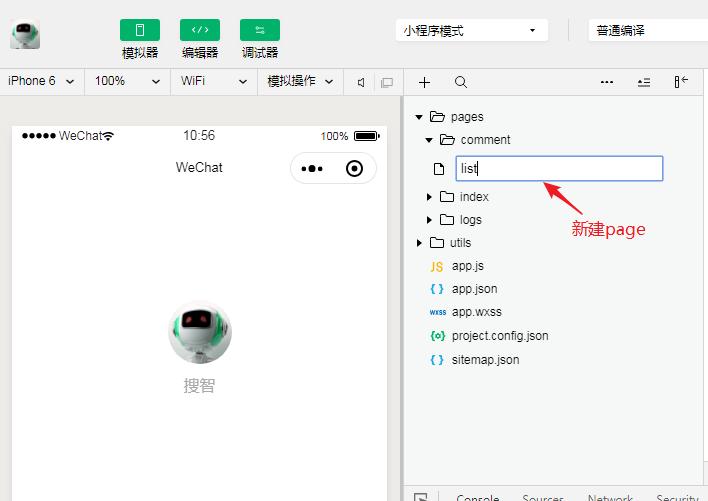Click the 搜智 nickname text
The height and width of the screenshot is (501, 708).
point(199,386)
